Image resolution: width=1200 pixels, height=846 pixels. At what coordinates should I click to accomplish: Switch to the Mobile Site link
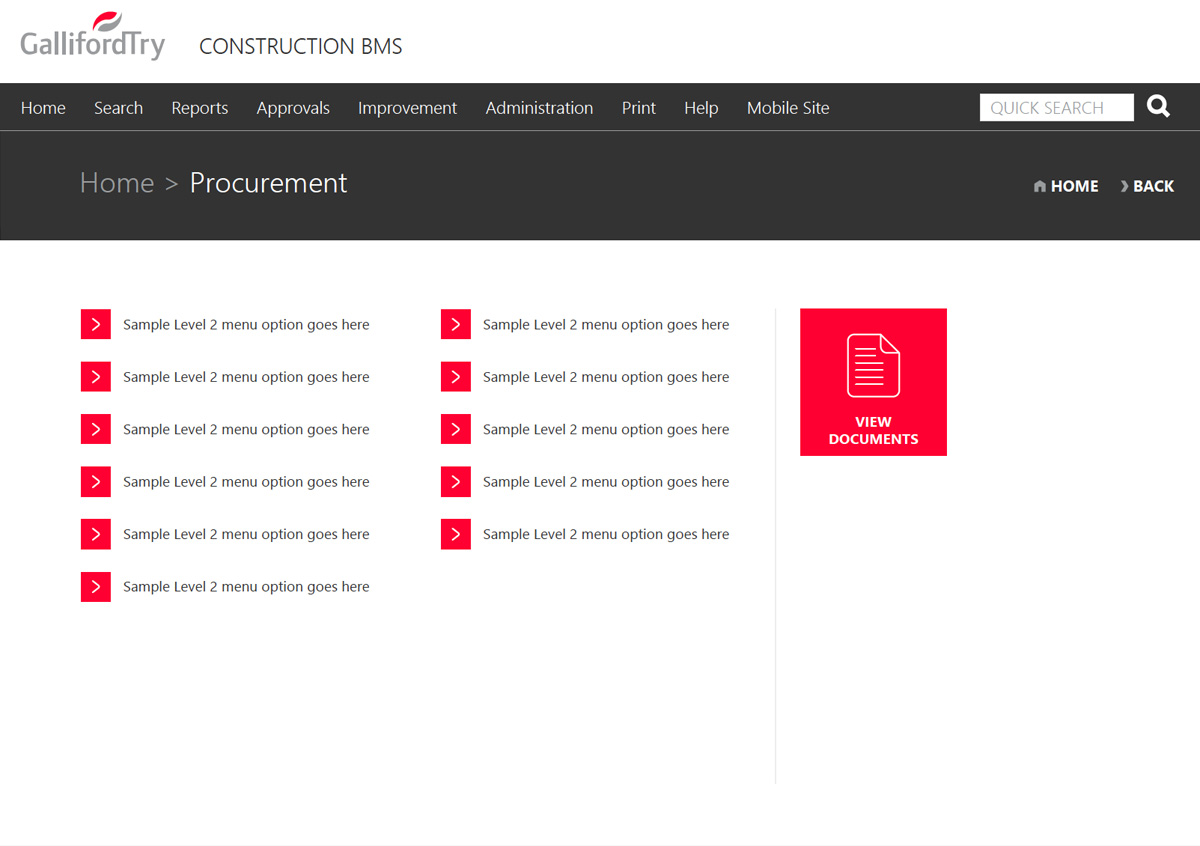tap(788, 108)
